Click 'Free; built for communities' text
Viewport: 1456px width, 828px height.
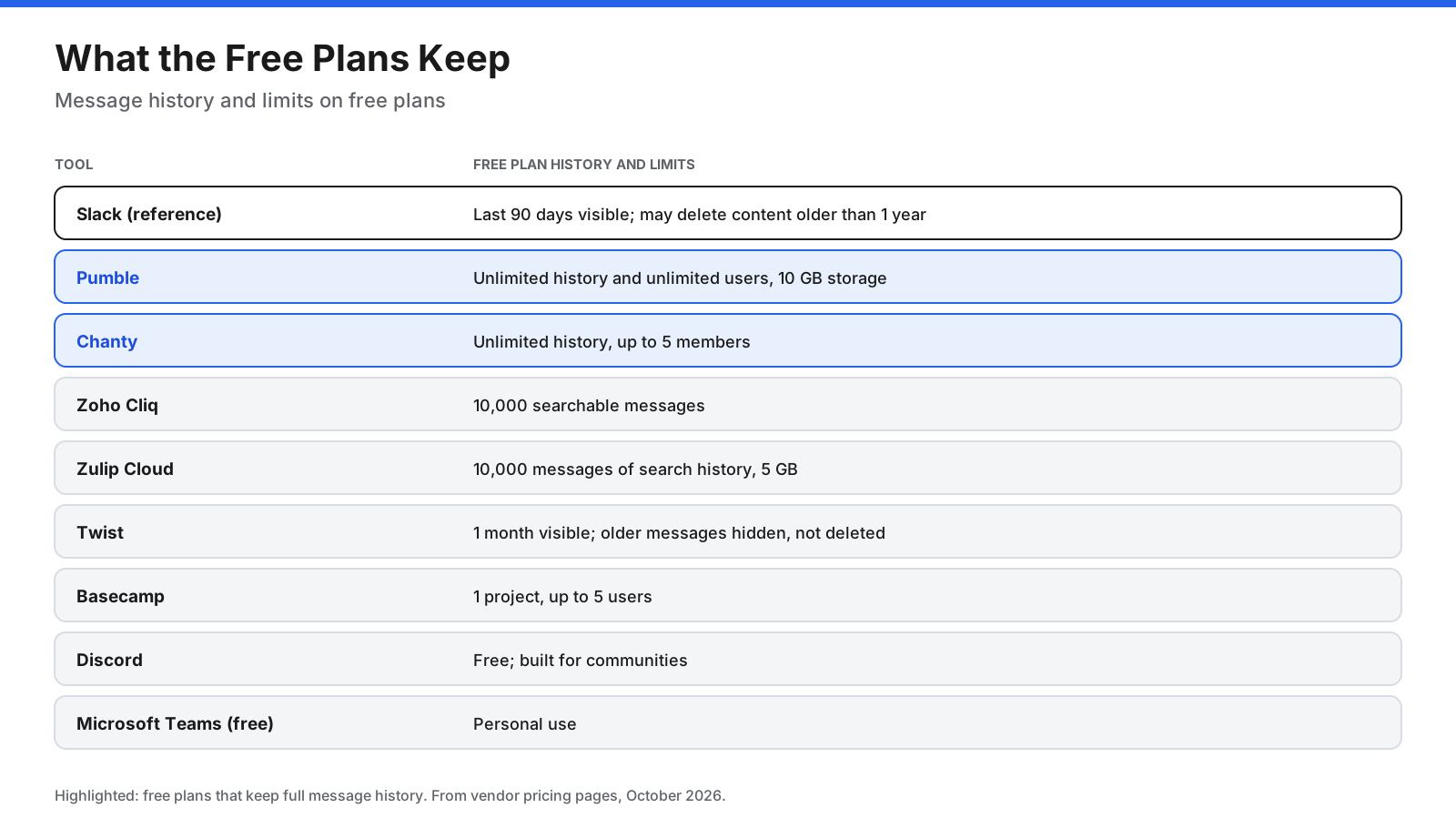[581, 661]
